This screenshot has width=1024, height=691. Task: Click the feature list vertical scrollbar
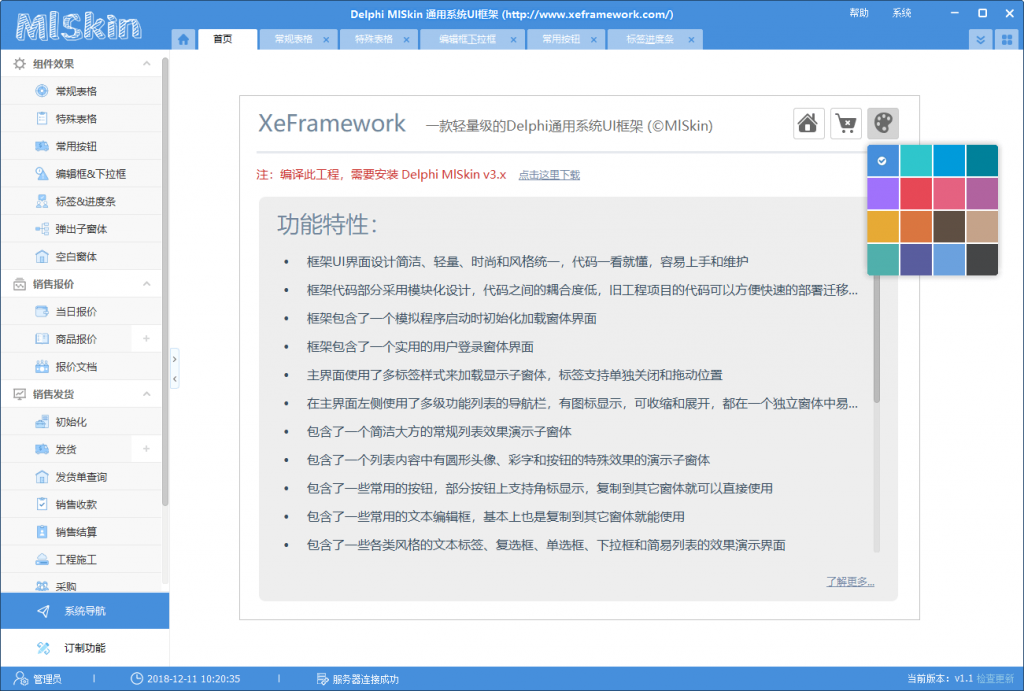(x=876, y=340)
